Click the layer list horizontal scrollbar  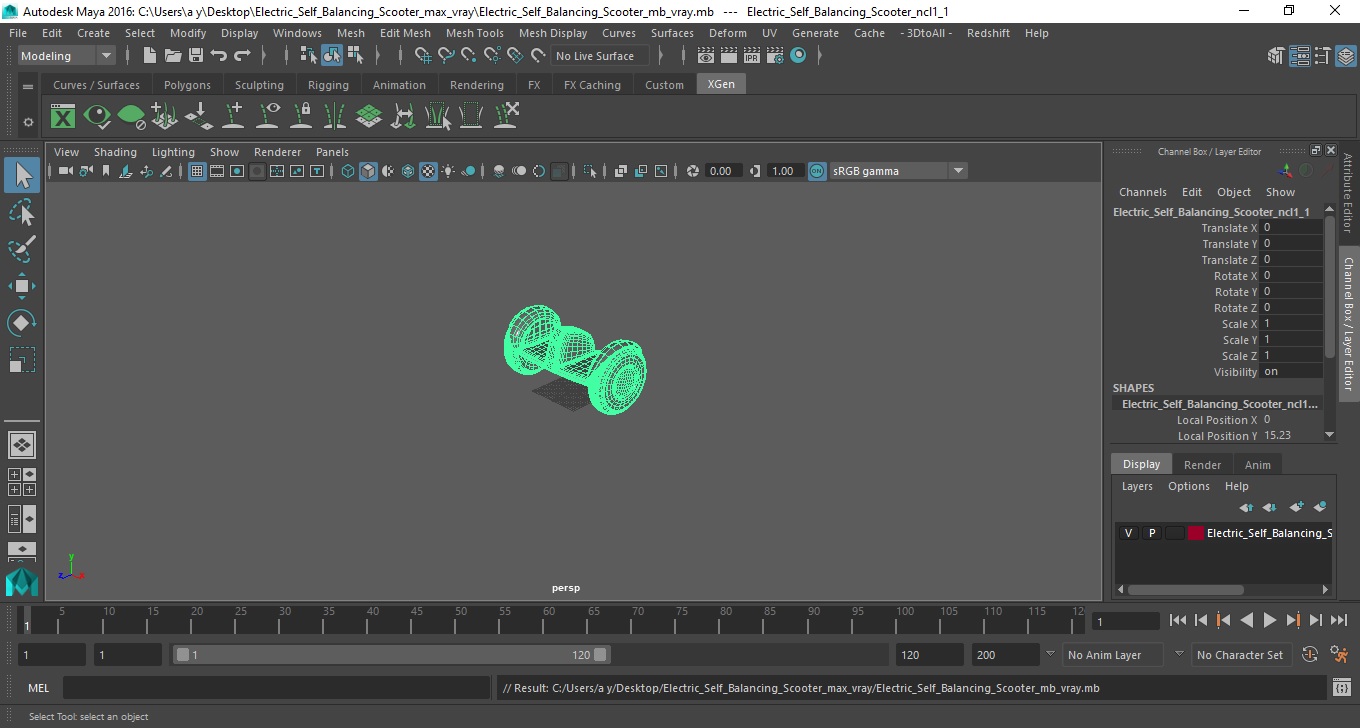click(1185, 590)
